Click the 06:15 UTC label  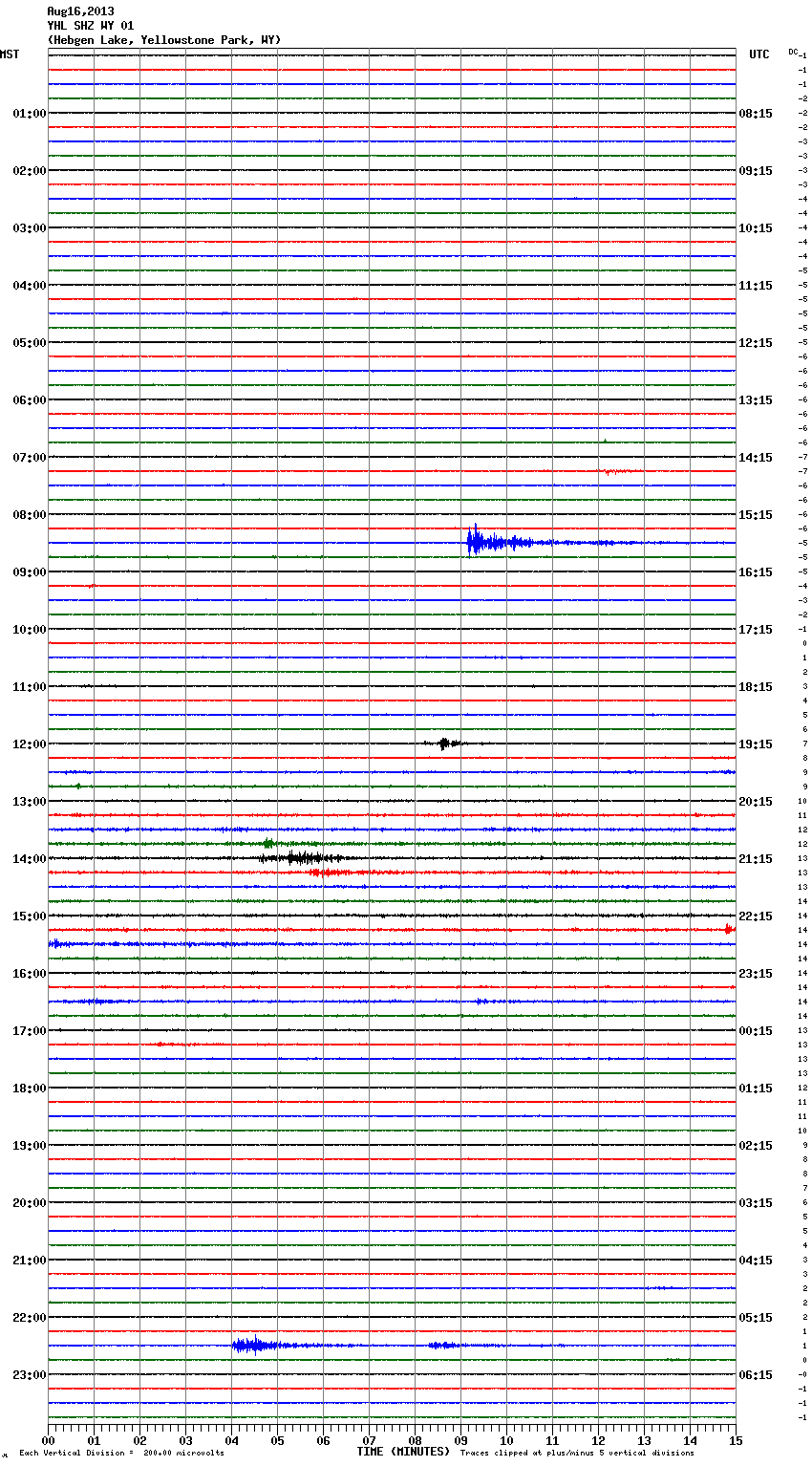tap(756, 1375)
